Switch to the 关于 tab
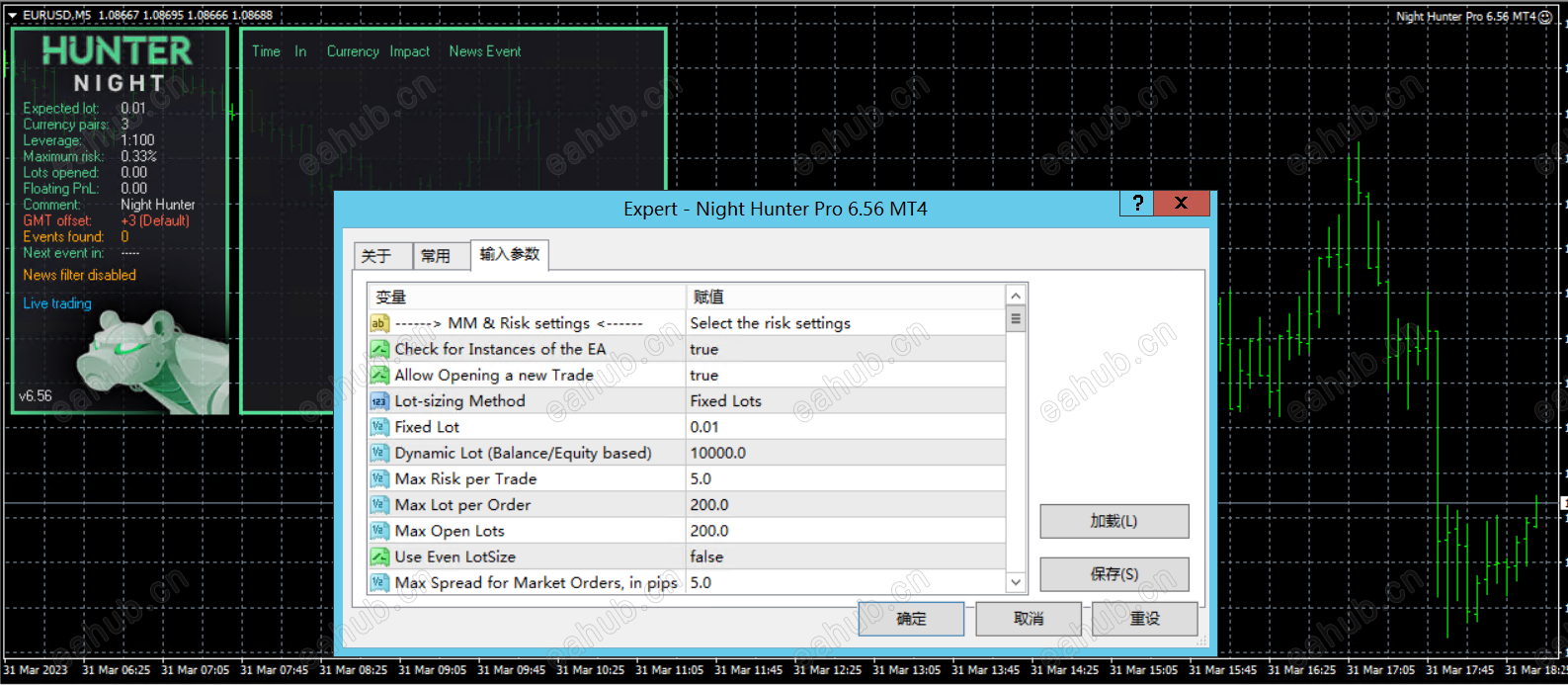This screenshot has width=1568, height=685. point(381,256)
